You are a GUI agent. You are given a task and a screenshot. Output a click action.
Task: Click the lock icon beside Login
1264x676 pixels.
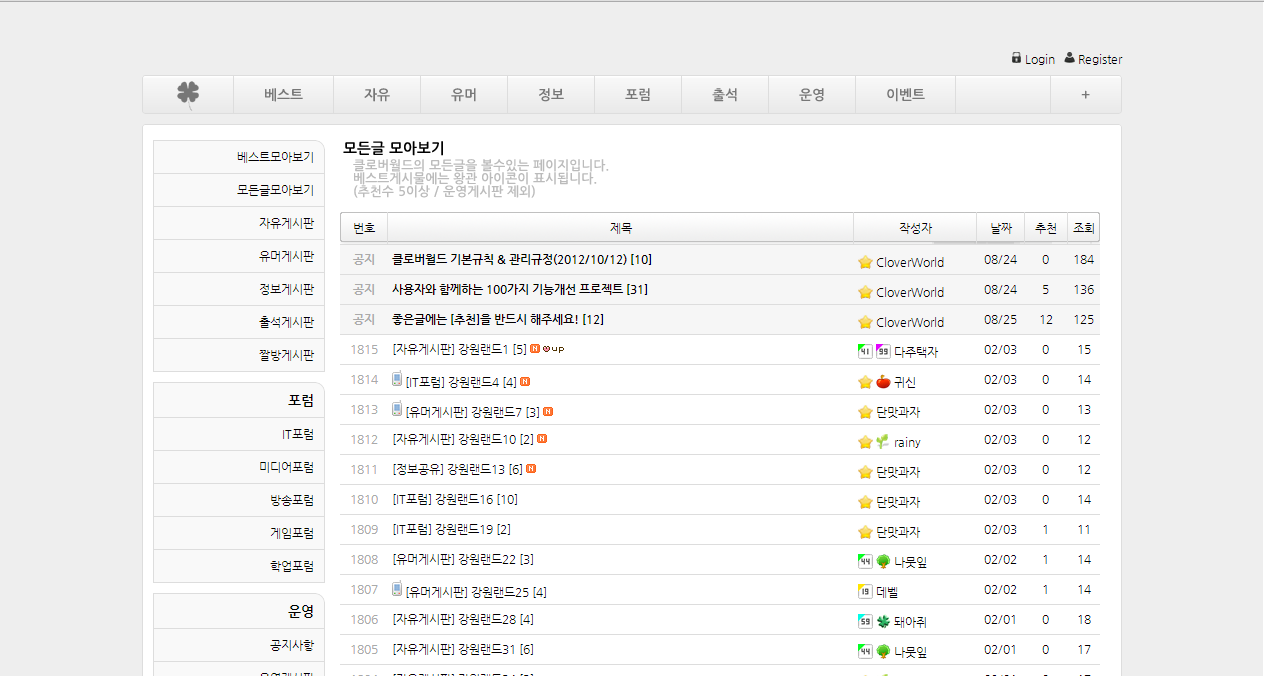(x=1016, y=58)
